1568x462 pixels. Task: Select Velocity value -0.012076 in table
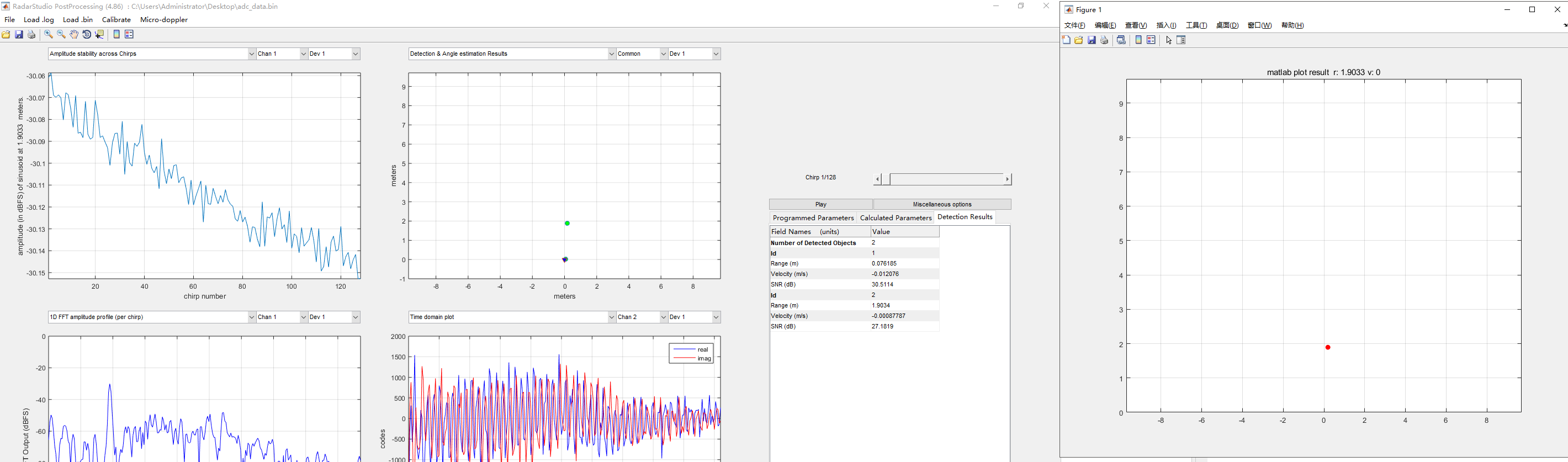click(885, 274)
